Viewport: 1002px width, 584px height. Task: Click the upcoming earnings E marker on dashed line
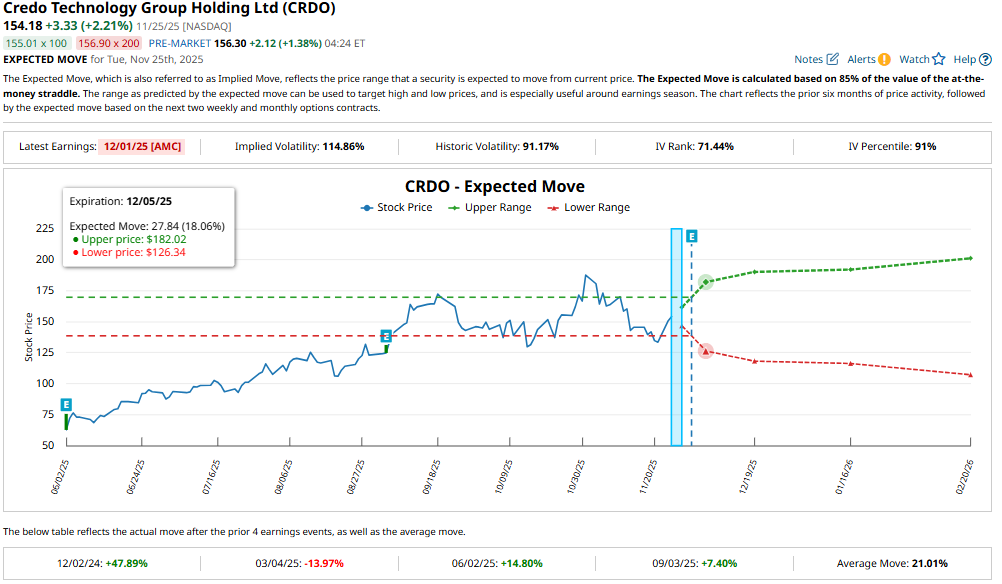click(x=691, y=237)
